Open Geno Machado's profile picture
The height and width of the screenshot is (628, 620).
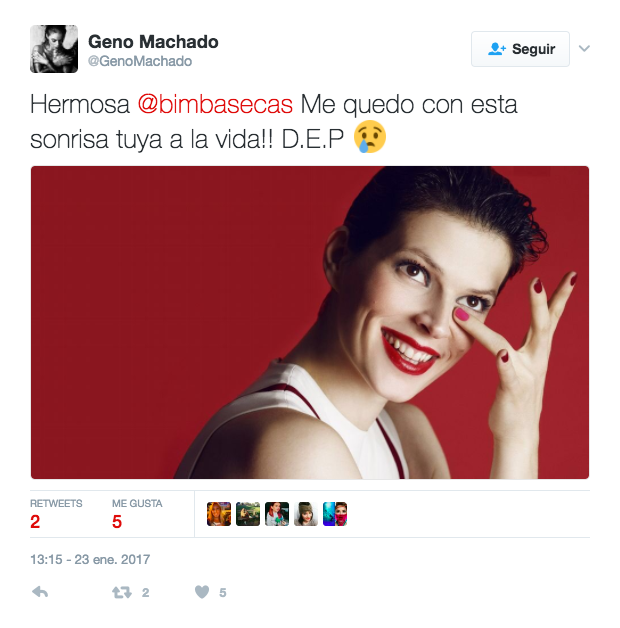coord(54,49)
